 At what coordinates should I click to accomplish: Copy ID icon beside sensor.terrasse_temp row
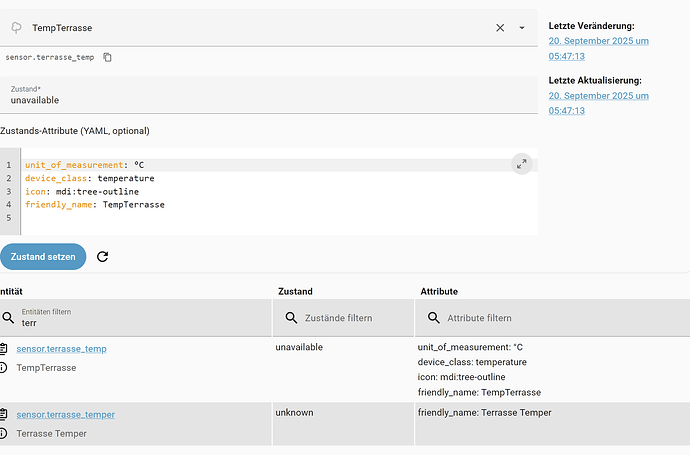[x=3, y=349]
